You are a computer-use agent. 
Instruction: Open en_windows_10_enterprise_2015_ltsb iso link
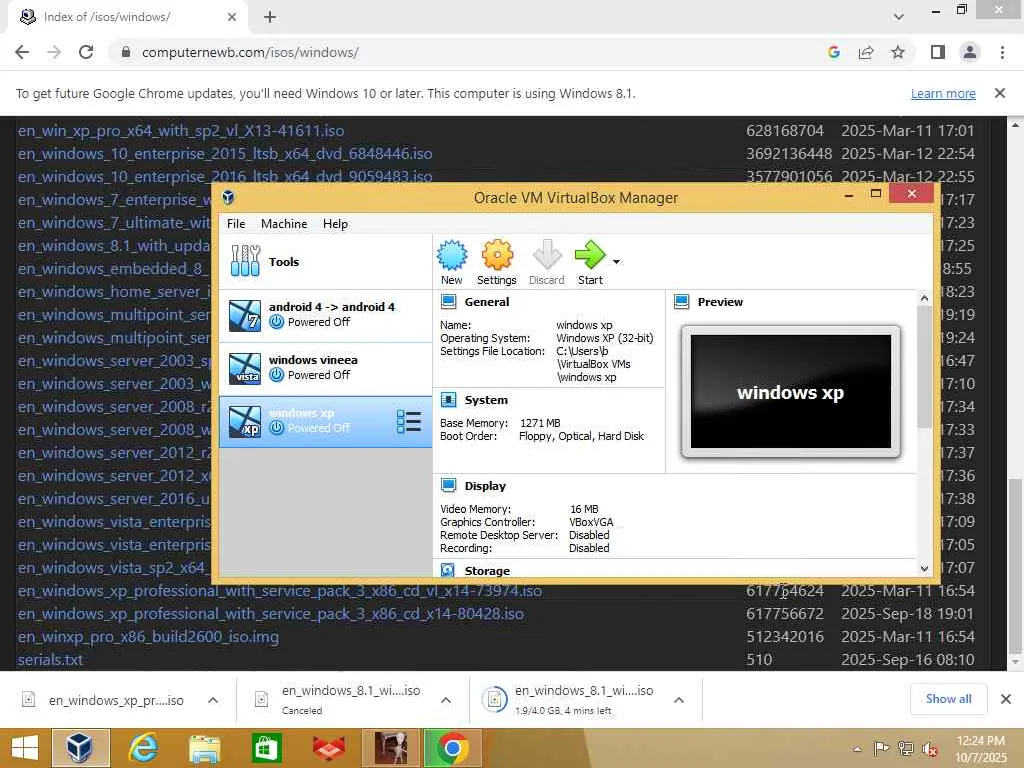coord(225,153)
